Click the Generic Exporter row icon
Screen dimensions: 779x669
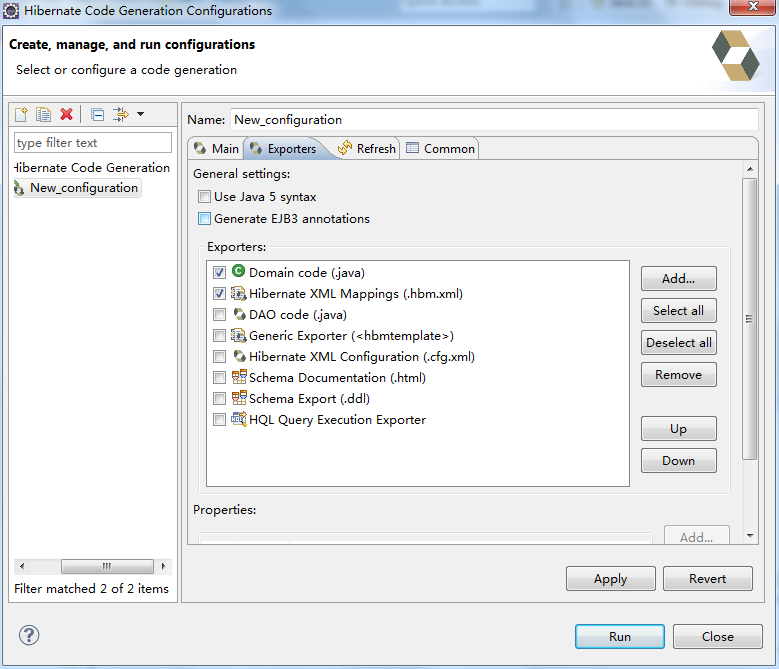[238, 335]
